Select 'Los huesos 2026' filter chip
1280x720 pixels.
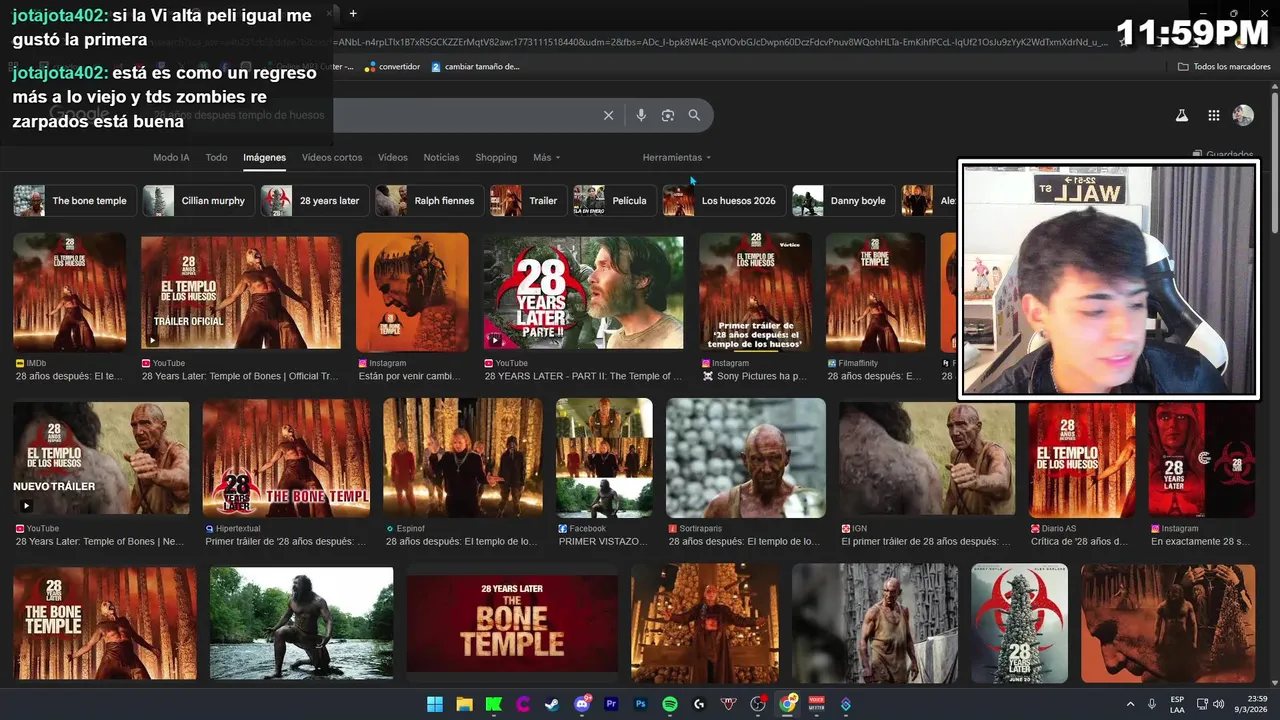724,201
